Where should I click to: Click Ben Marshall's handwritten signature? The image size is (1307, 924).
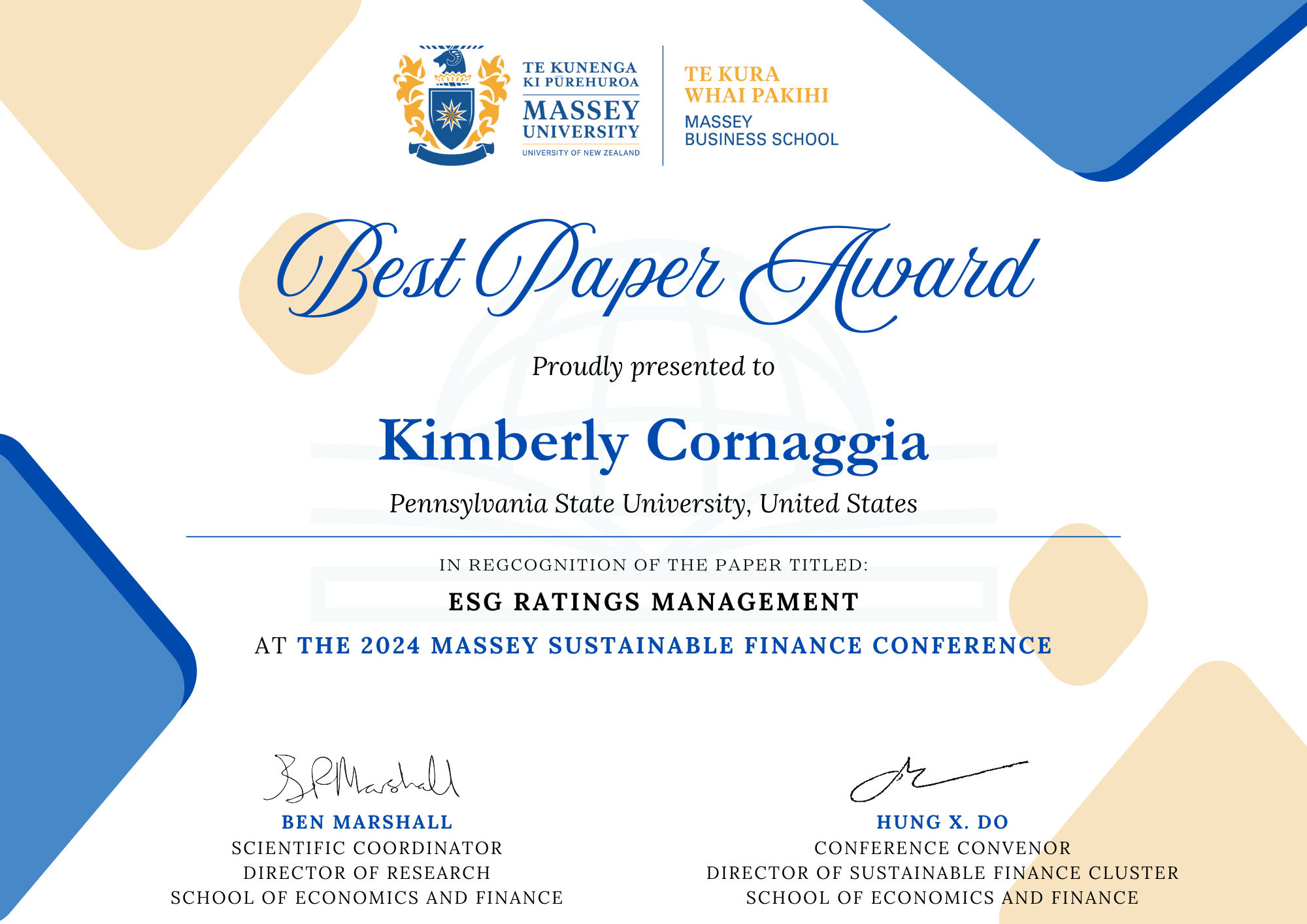[361, 778]
